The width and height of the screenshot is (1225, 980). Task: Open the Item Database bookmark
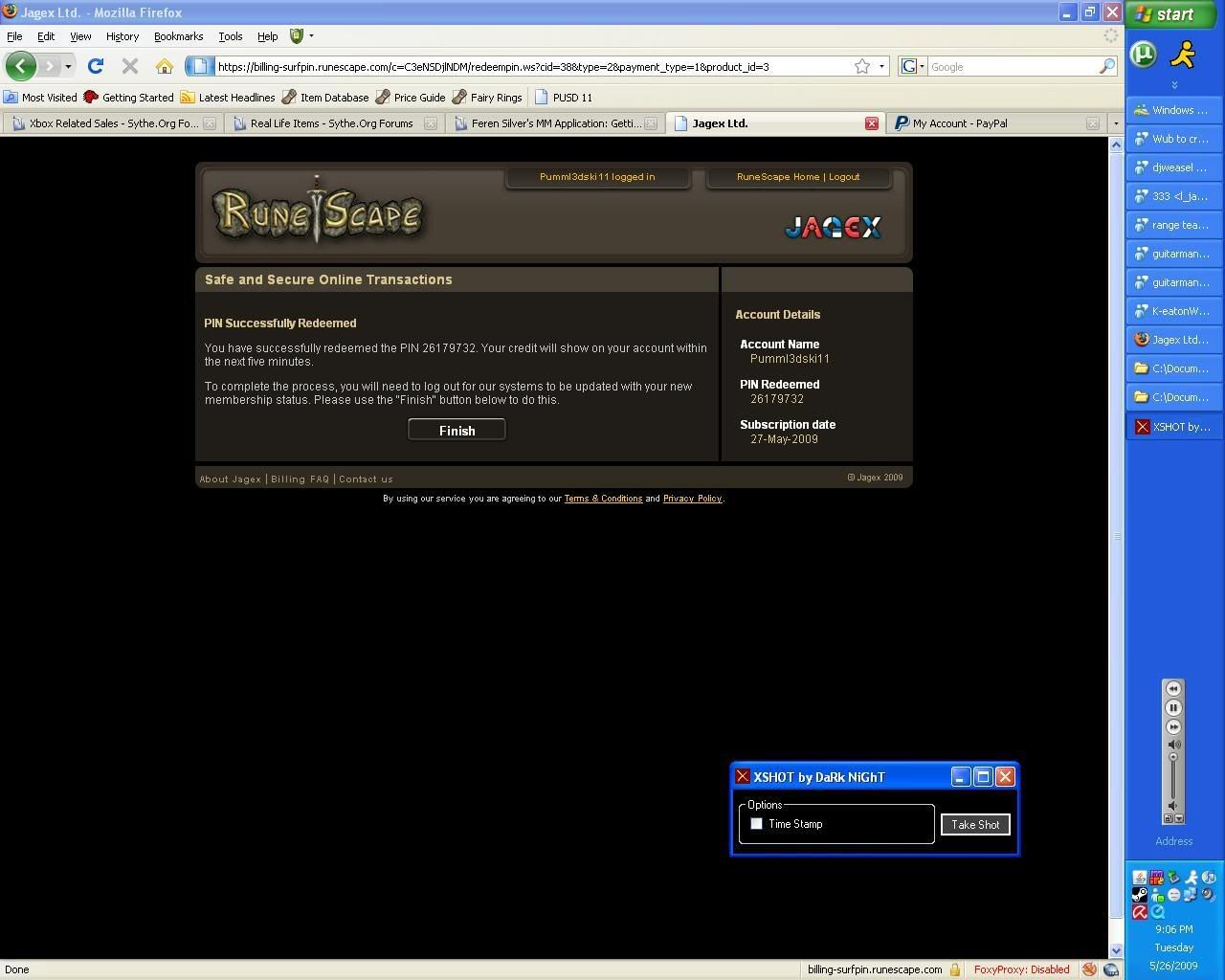[x=324, y=97]
